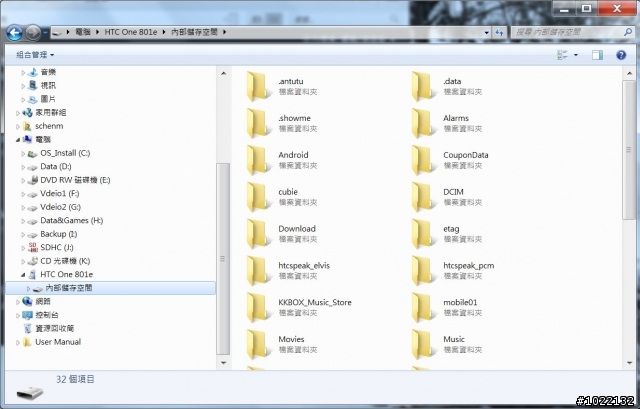This screenshot has width=640, height=409.
Task: Select CD 光碟機 (K:) in tree
Action: [x=65, y=261]
